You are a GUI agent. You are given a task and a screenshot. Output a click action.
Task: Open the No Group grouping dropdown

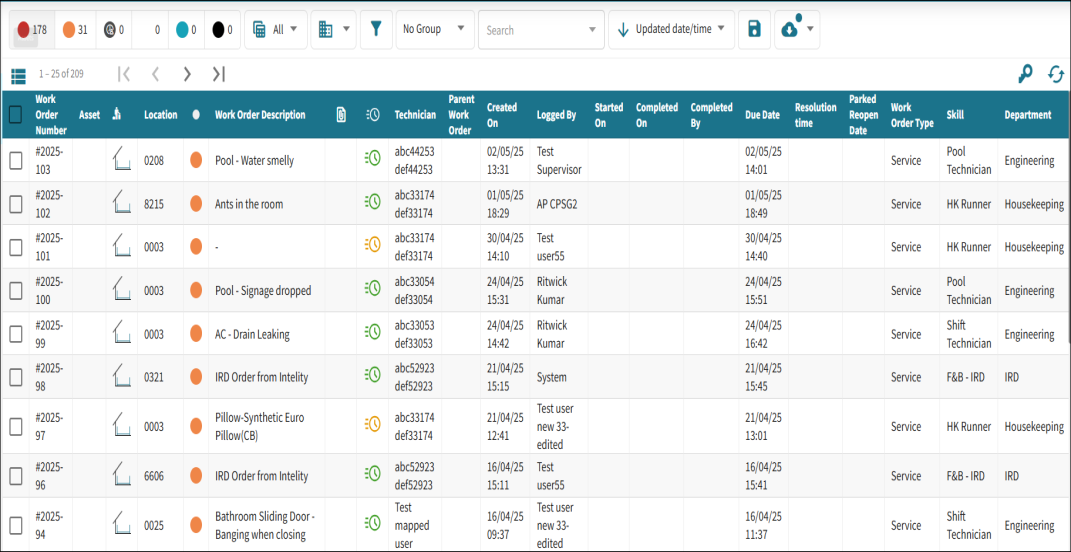434,29
